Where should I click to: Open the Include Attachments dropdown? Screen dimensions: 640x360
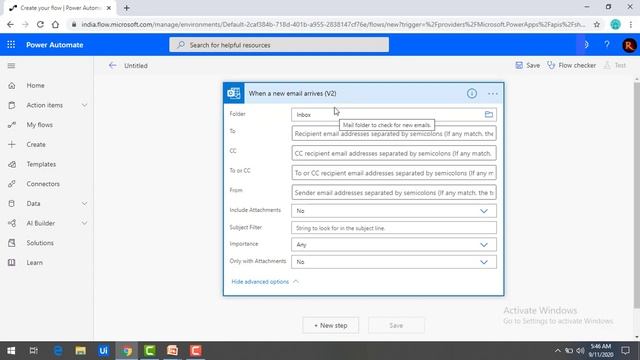(x=394, y=211)
